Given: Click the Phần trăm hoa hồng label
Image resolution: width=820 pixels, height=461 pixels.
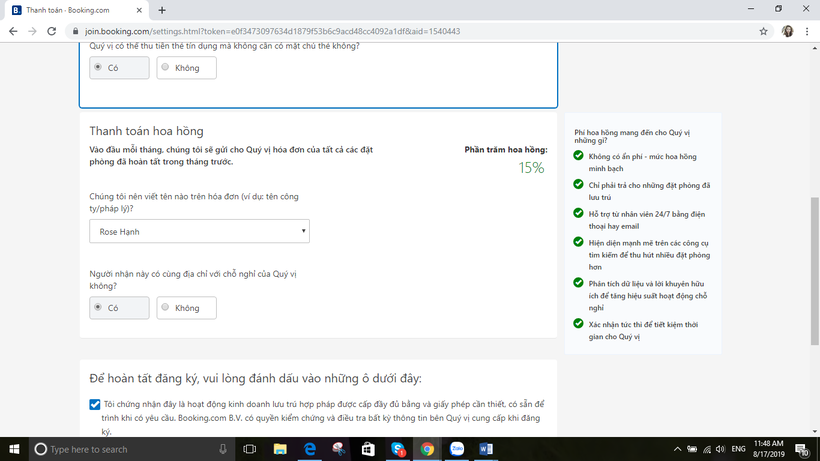Looking at the screenshot, I should (x=506, y=149).
